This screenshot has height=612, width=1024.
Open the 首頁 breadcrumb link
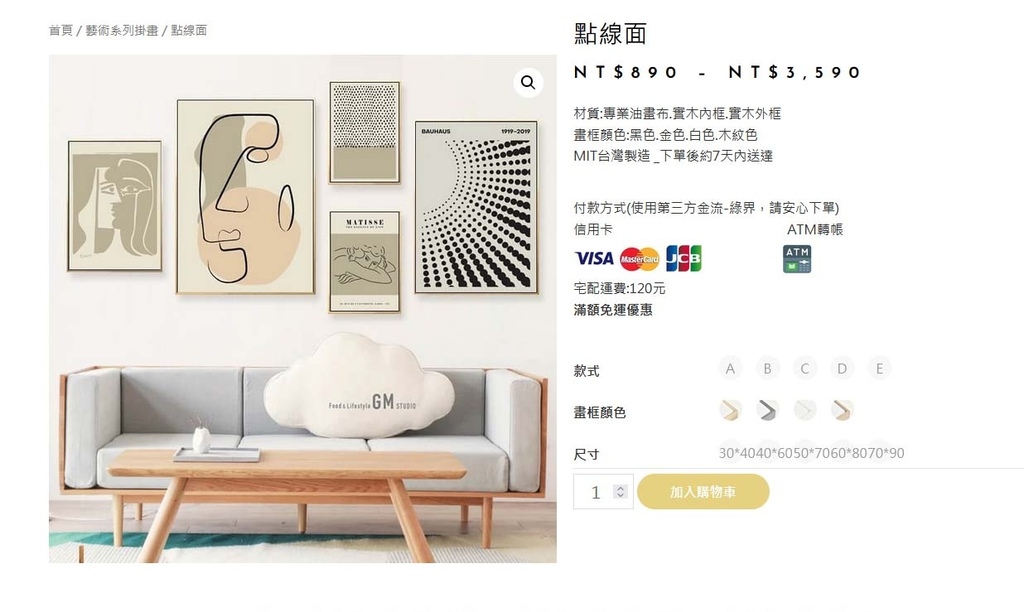pos(61,30)
